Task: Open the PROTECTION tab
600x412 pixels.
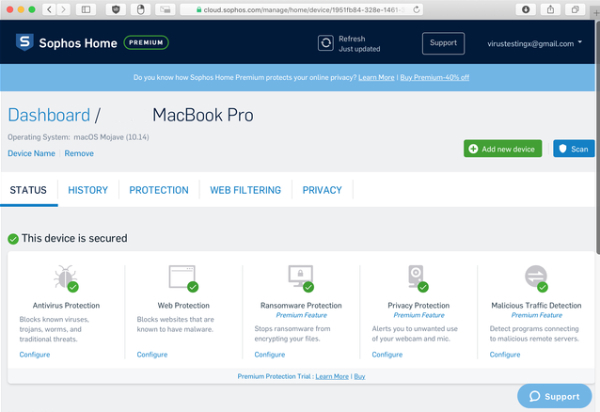Action: tap(159, 190)
